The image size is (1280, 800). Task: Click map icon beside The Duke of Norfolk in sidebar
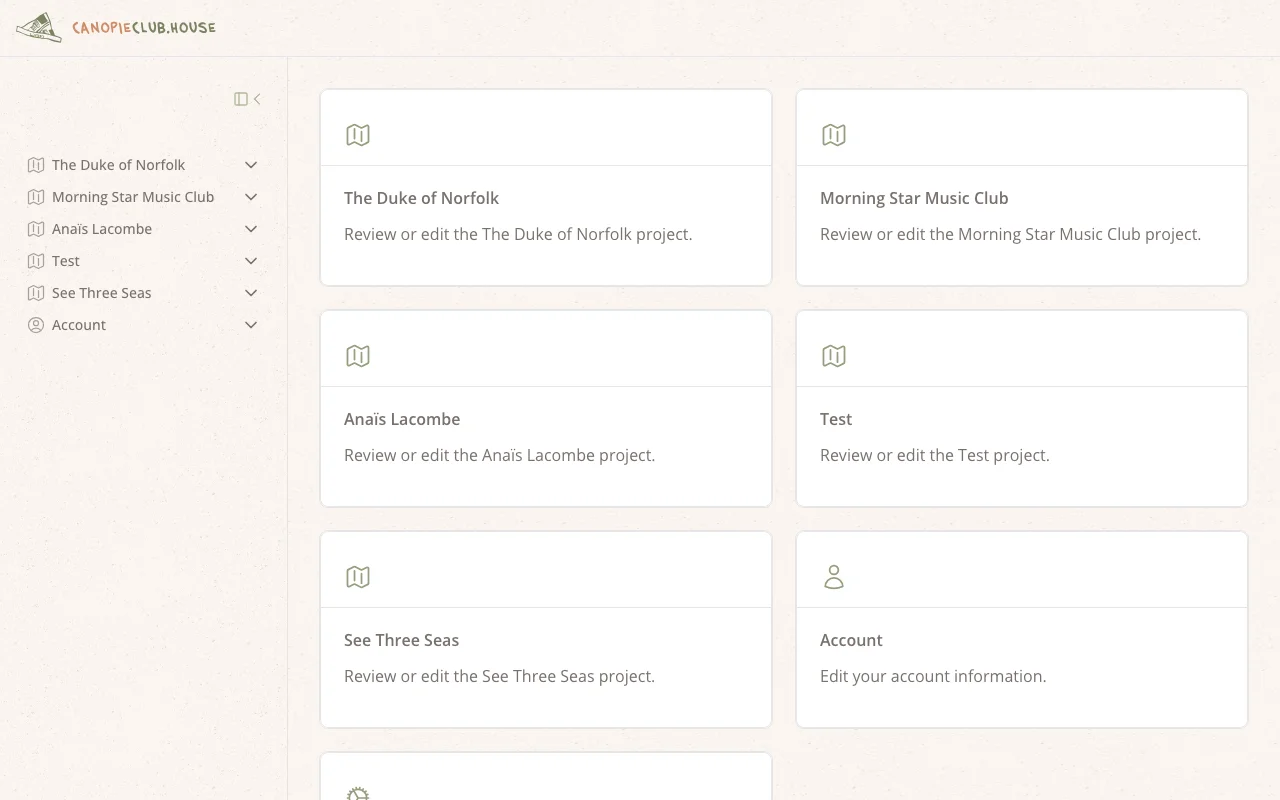click(x=36, y=165)
